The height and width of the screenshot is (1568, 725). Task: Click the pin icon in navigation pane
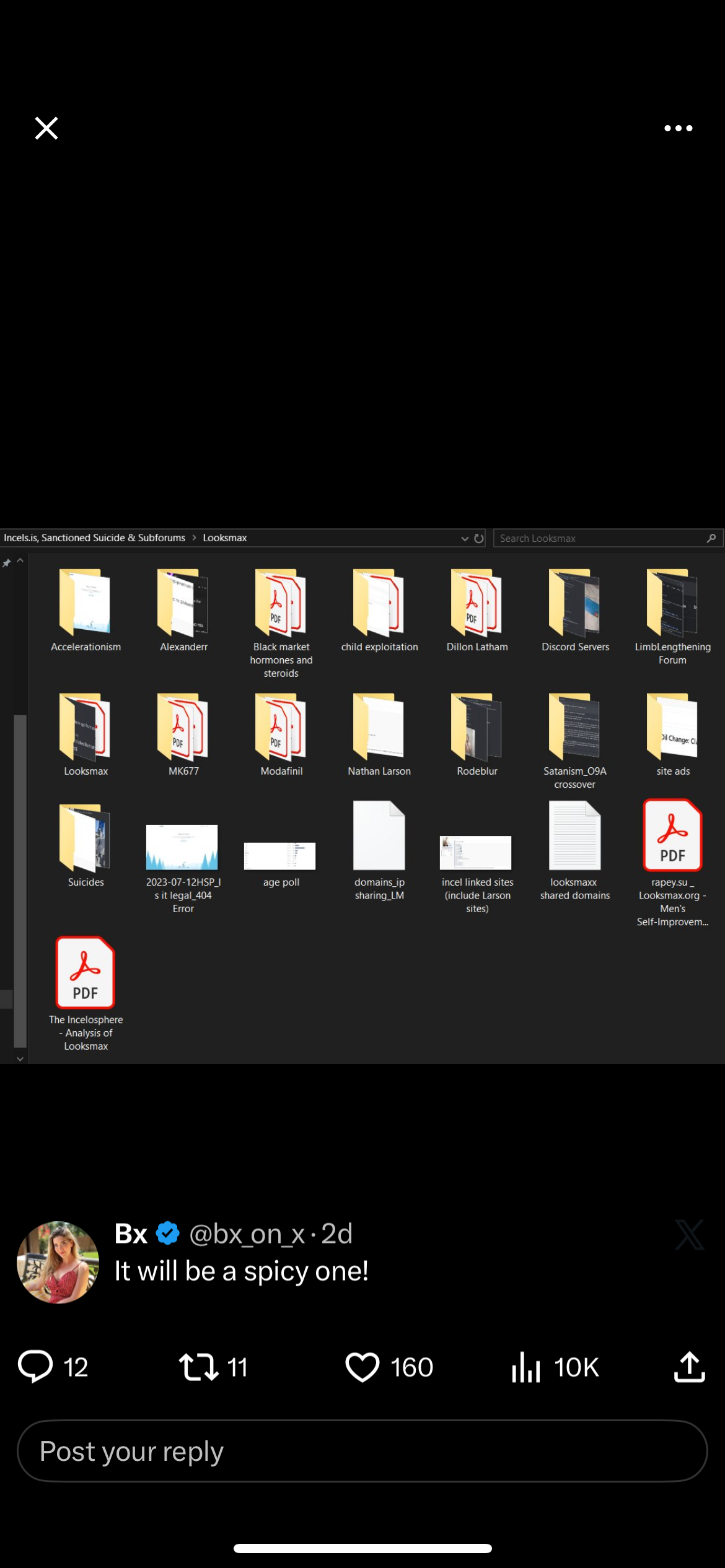(6, 563)
